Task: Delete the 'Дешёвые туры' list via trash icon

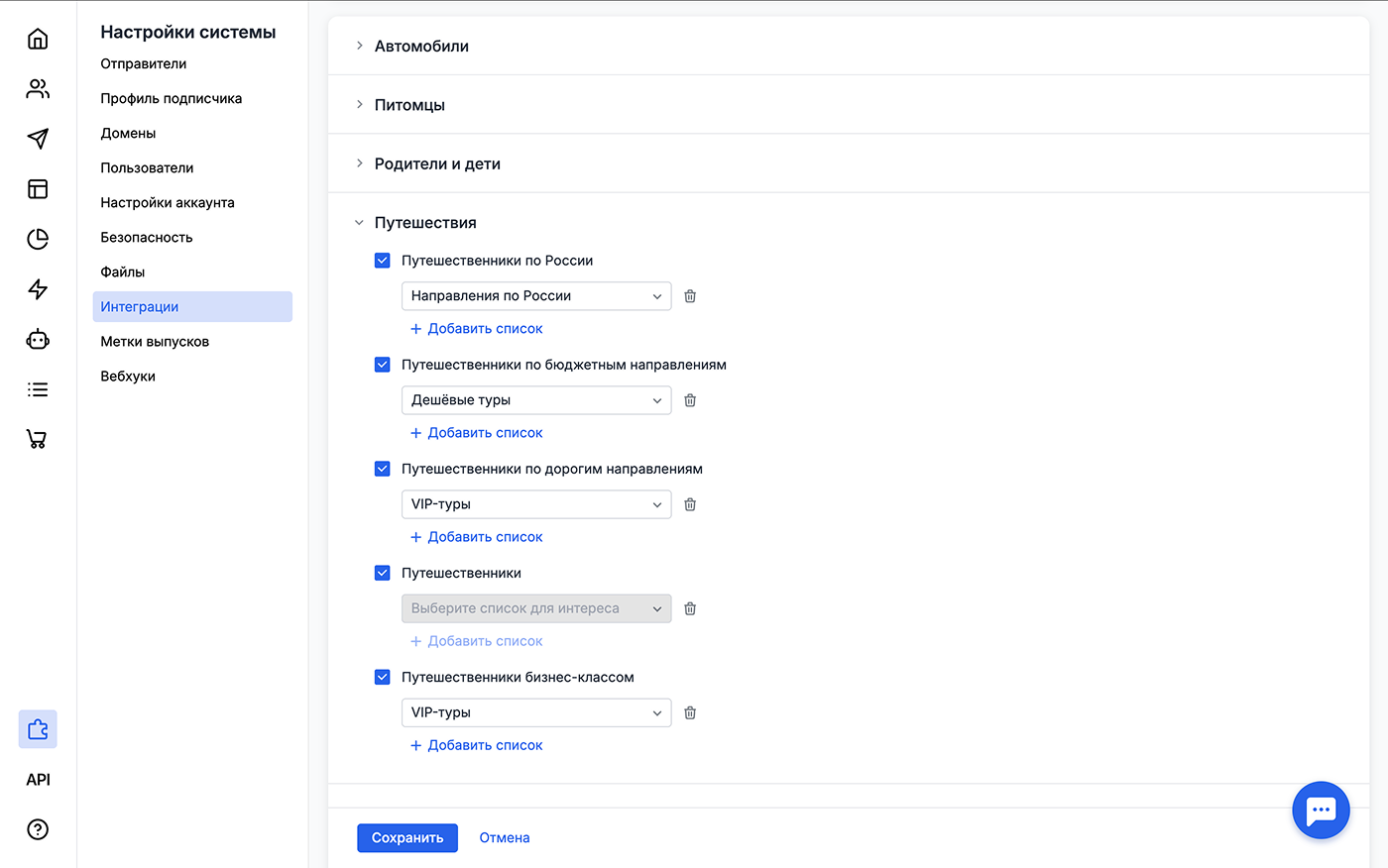Action: (690, 400)
